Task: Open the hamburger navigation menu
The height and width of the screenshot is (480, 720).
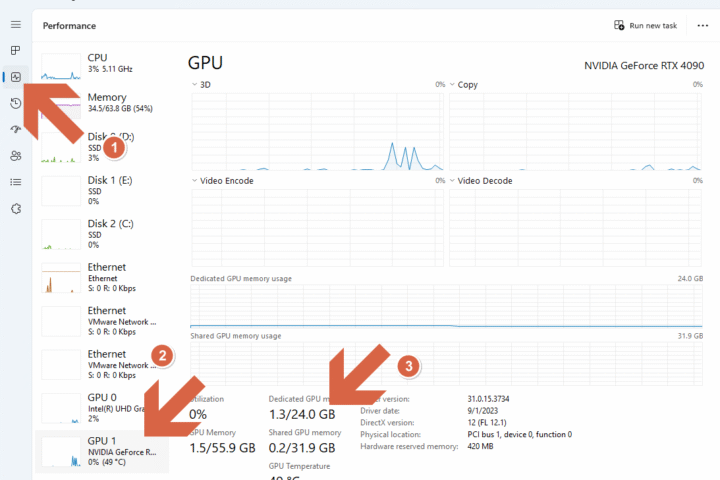Action: (16, 24)
